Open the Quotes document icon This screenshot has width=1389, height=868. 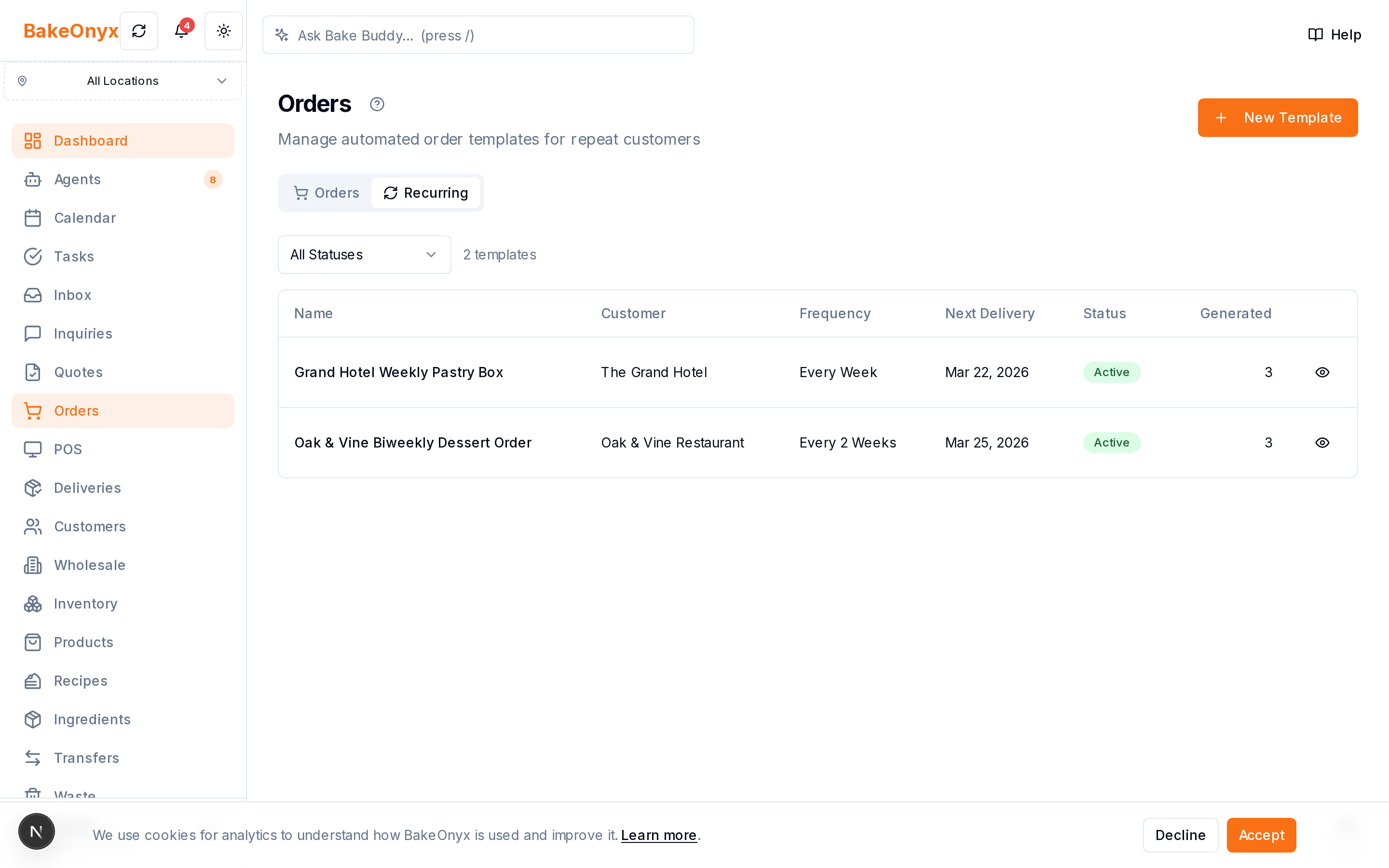pyautogui.click(x=33, y=373)
